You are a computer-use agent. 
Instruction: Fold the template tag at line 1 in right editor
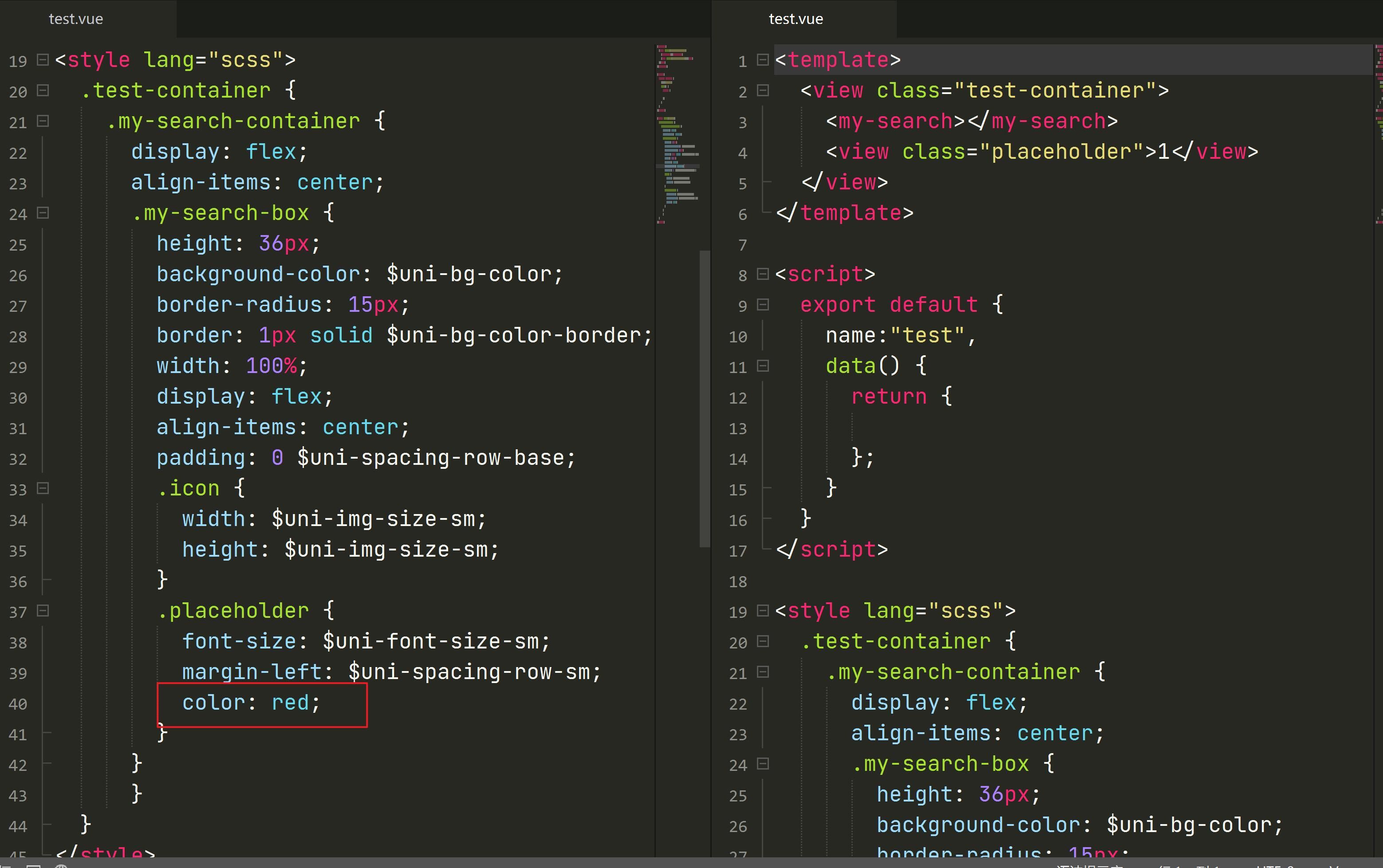pos(762,59)
